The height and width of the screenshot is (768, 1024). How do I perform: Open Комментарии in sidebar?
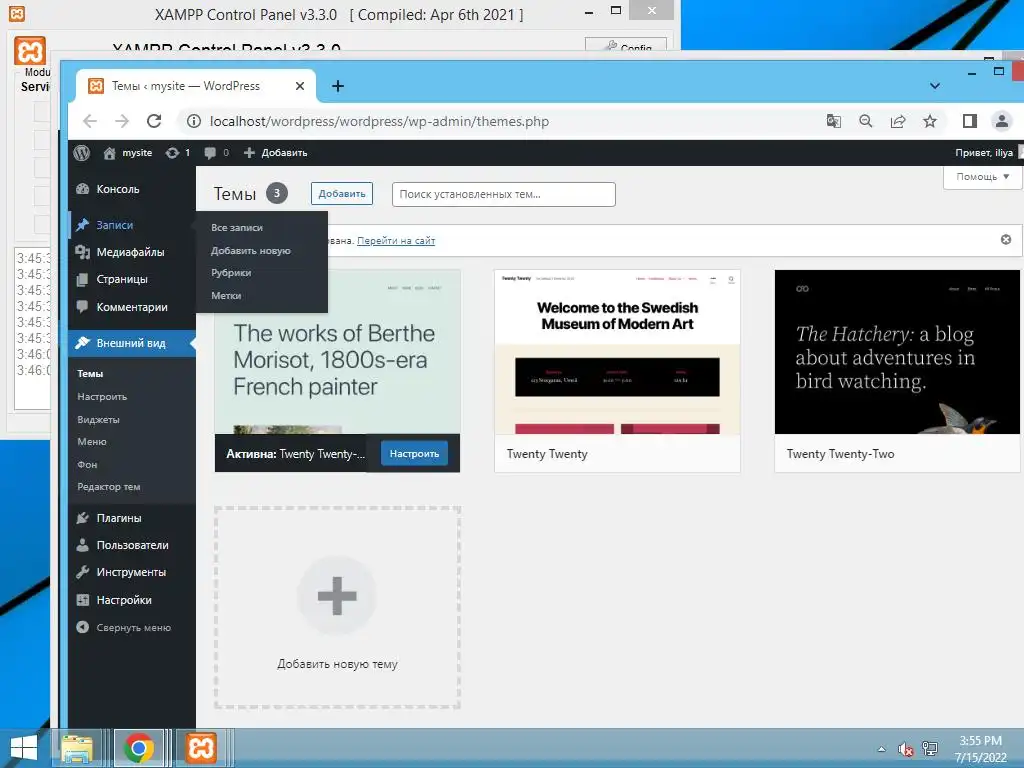click(132, 307)
